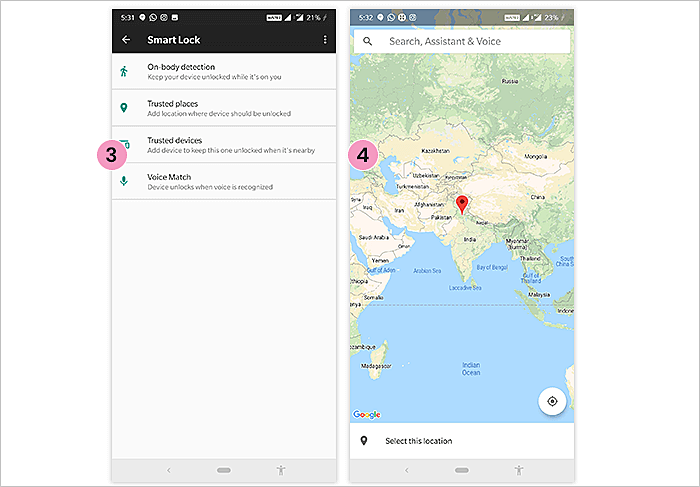Tap the red location pin on the map
The image size is (700, 487).
click(x=462, y=204)
